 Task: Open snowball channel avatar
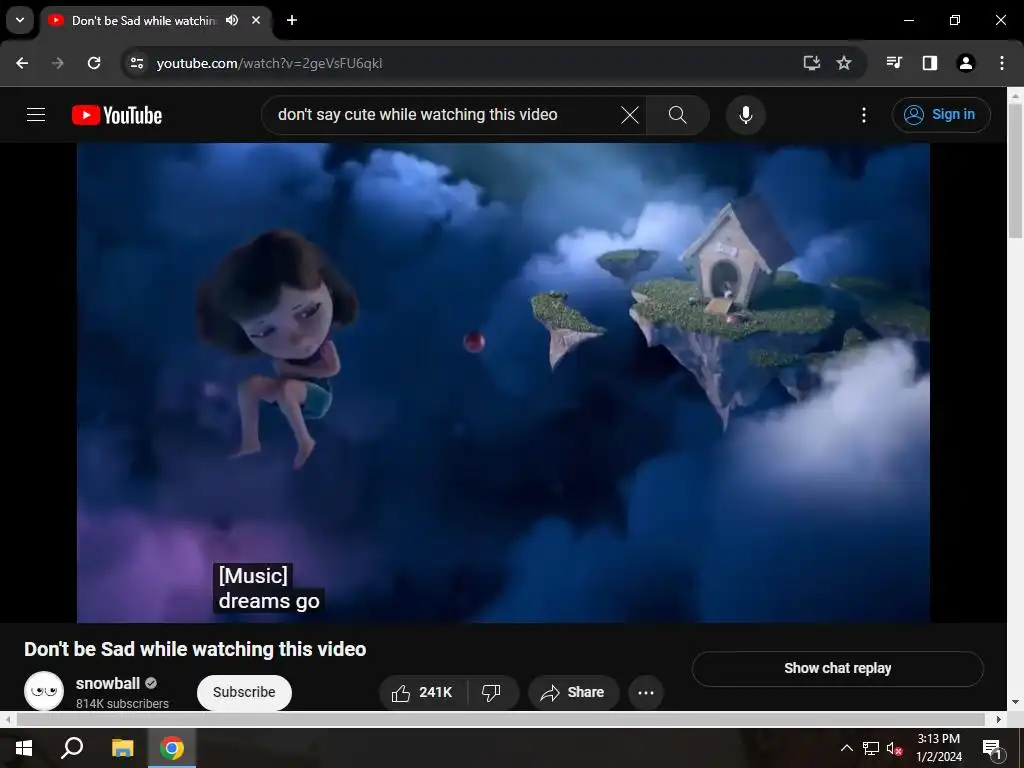pos(44,692)
